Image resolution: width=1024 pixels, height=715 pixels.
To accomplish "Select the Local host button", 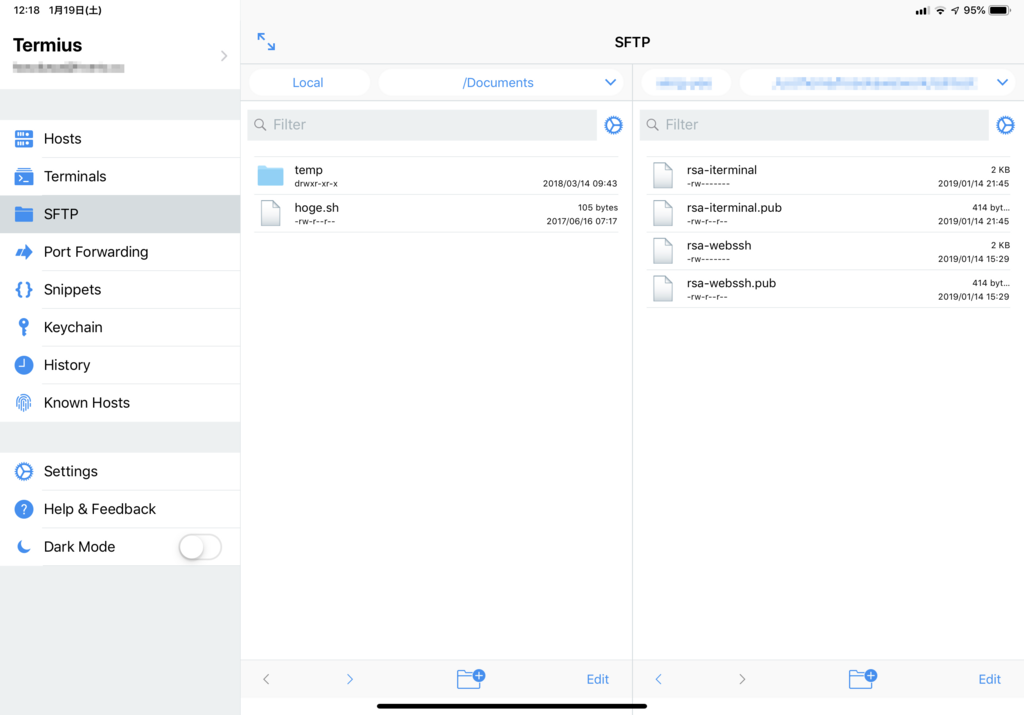I will tap(308, 83).
